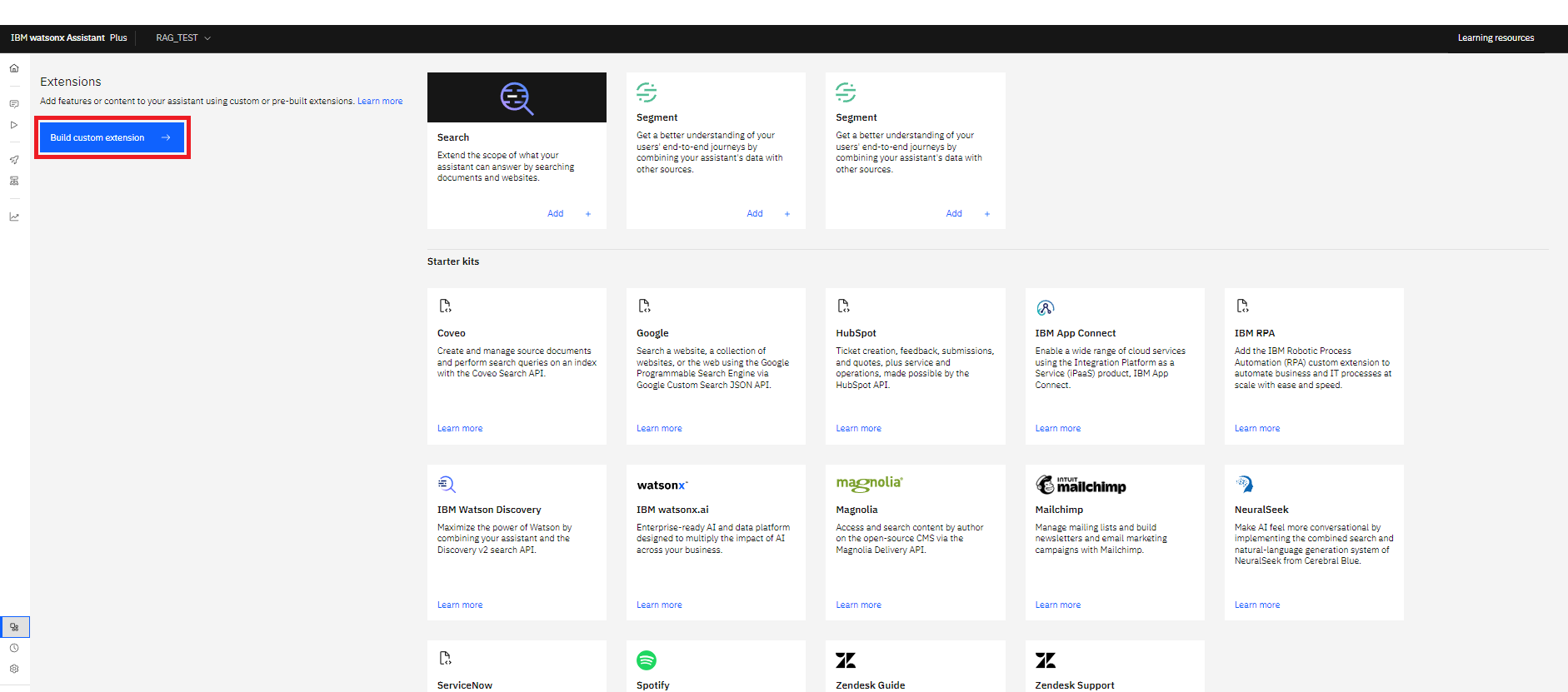Click the magnolia logo
Screen dimensions: 1568x692
click(x=869, y=483)
